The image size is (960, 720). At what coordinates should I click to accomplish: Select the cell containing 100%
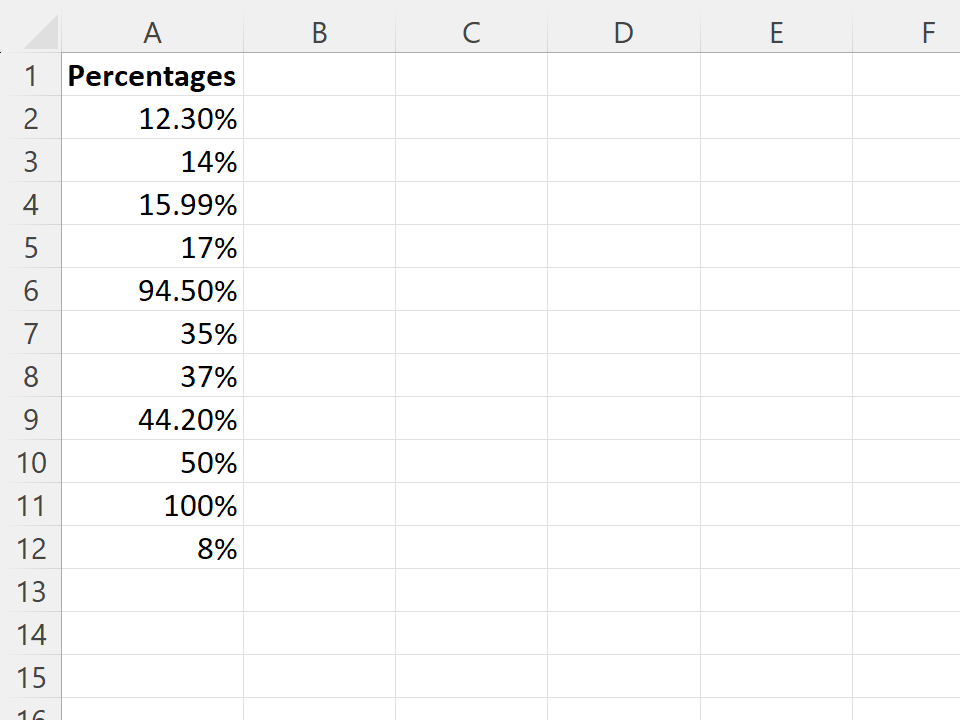click(x=152, y=505)
